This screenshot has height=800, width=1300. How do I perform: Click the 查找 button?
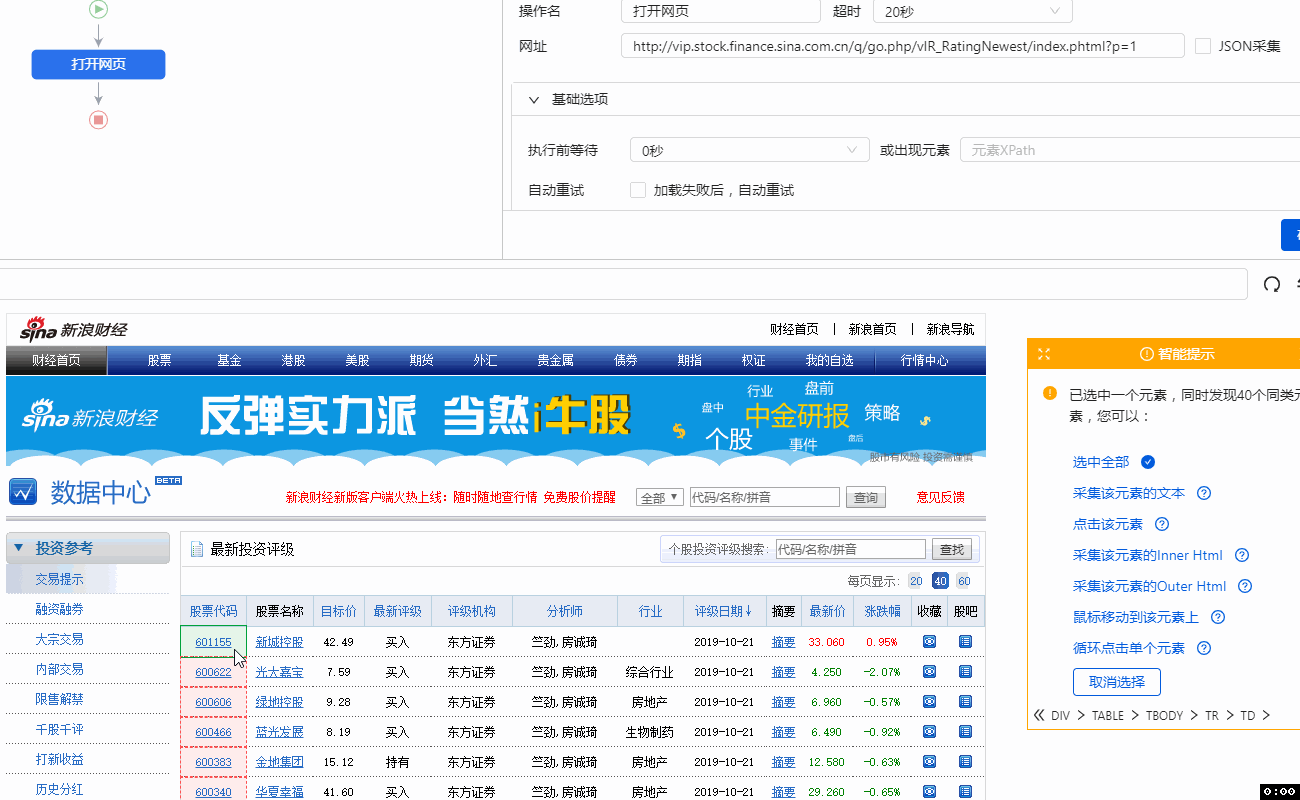(x=951, y=549)
